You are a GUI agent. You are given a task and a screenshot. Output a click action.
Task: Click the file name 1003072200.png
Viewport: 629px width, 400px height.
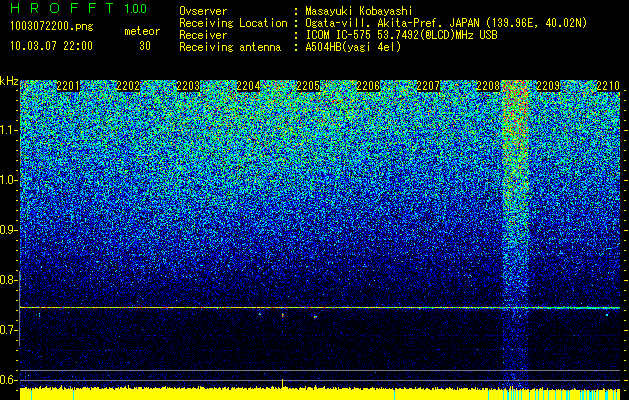(52, 27)
